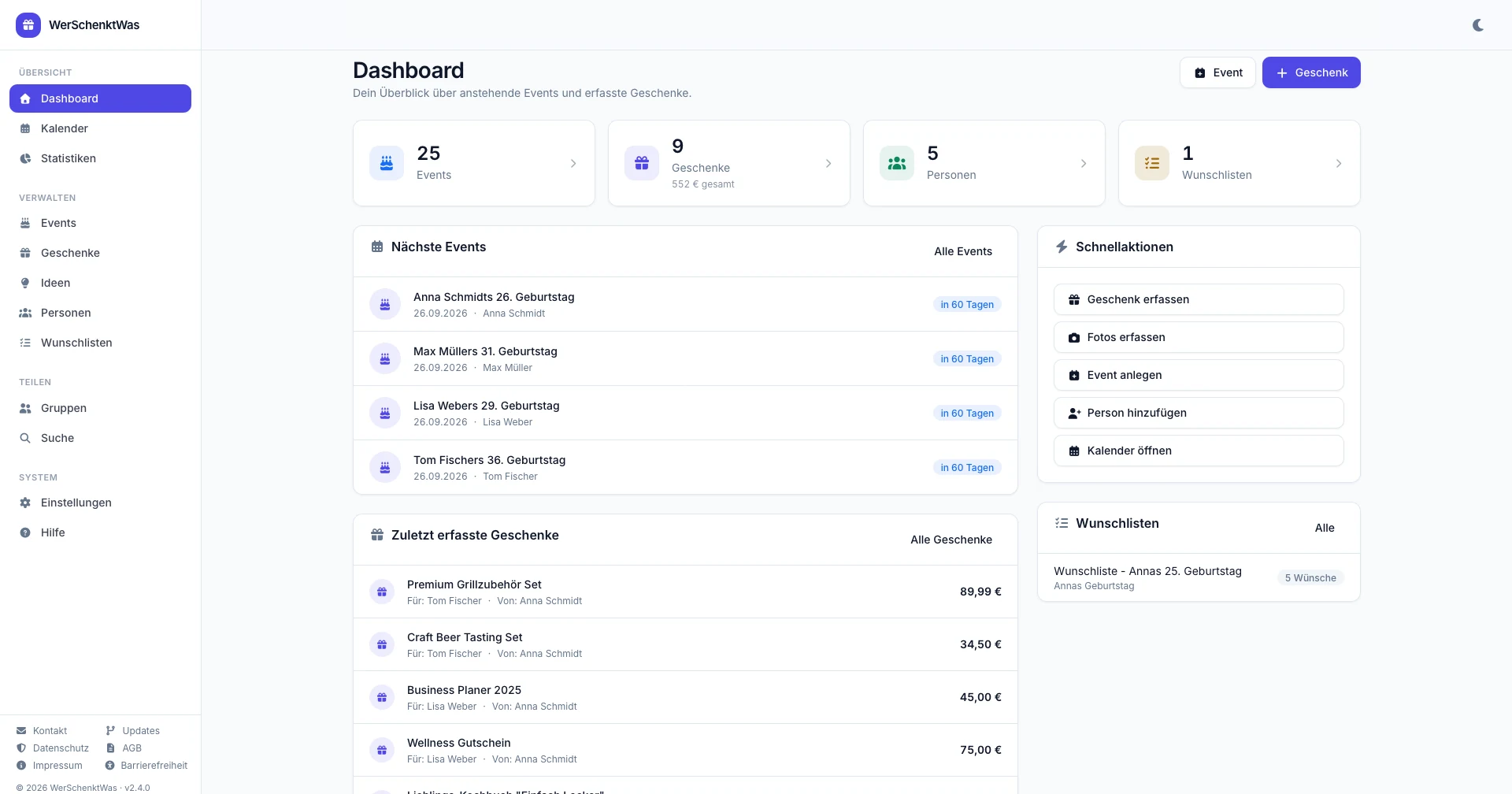Open the Updates footer link
The width and height of the screenshot is (1512, 794).
[x=132, y=731]
